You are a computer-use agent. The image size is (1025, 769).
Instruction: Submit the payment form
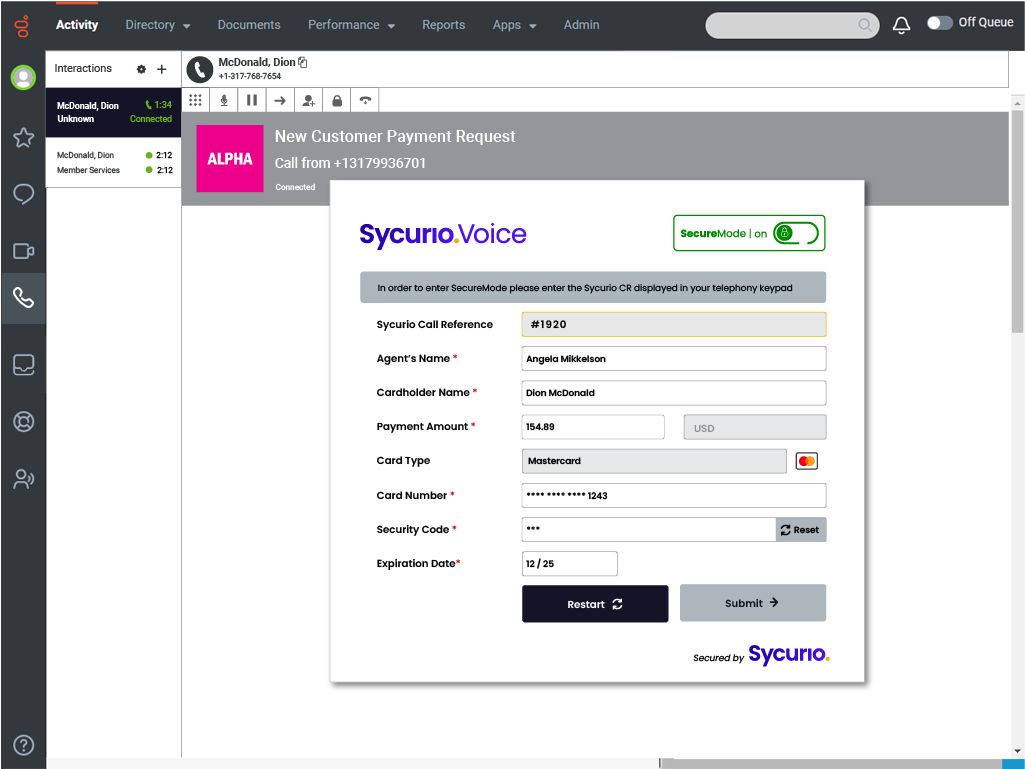(752, 603)
